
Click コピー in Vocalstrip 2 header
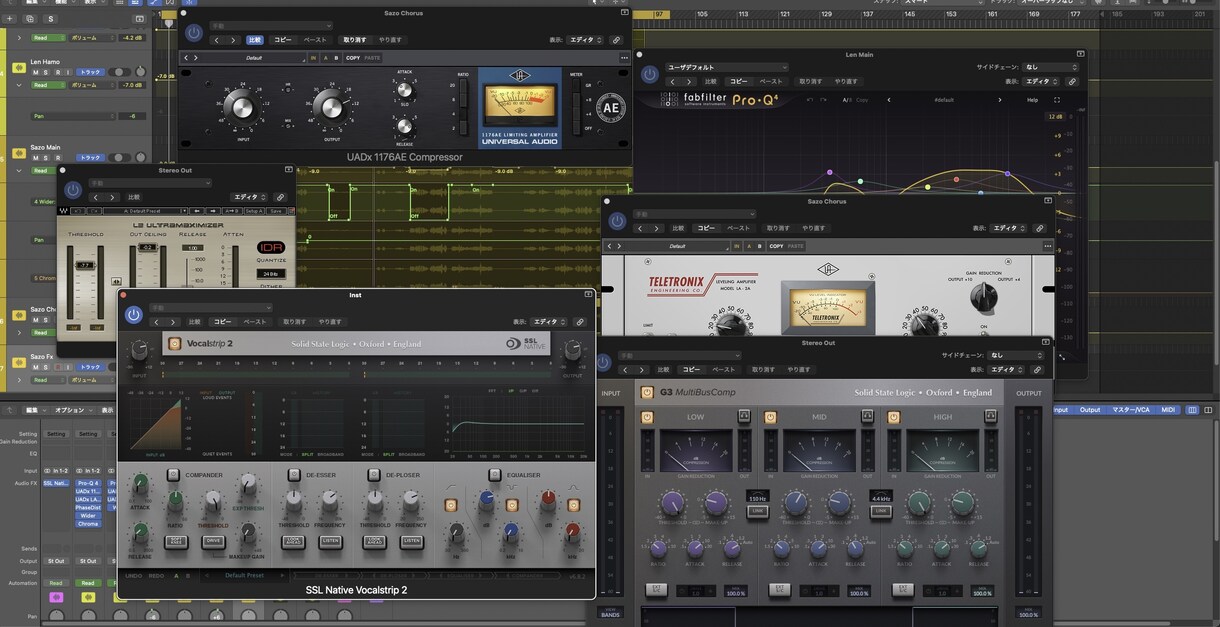[223, 322]
